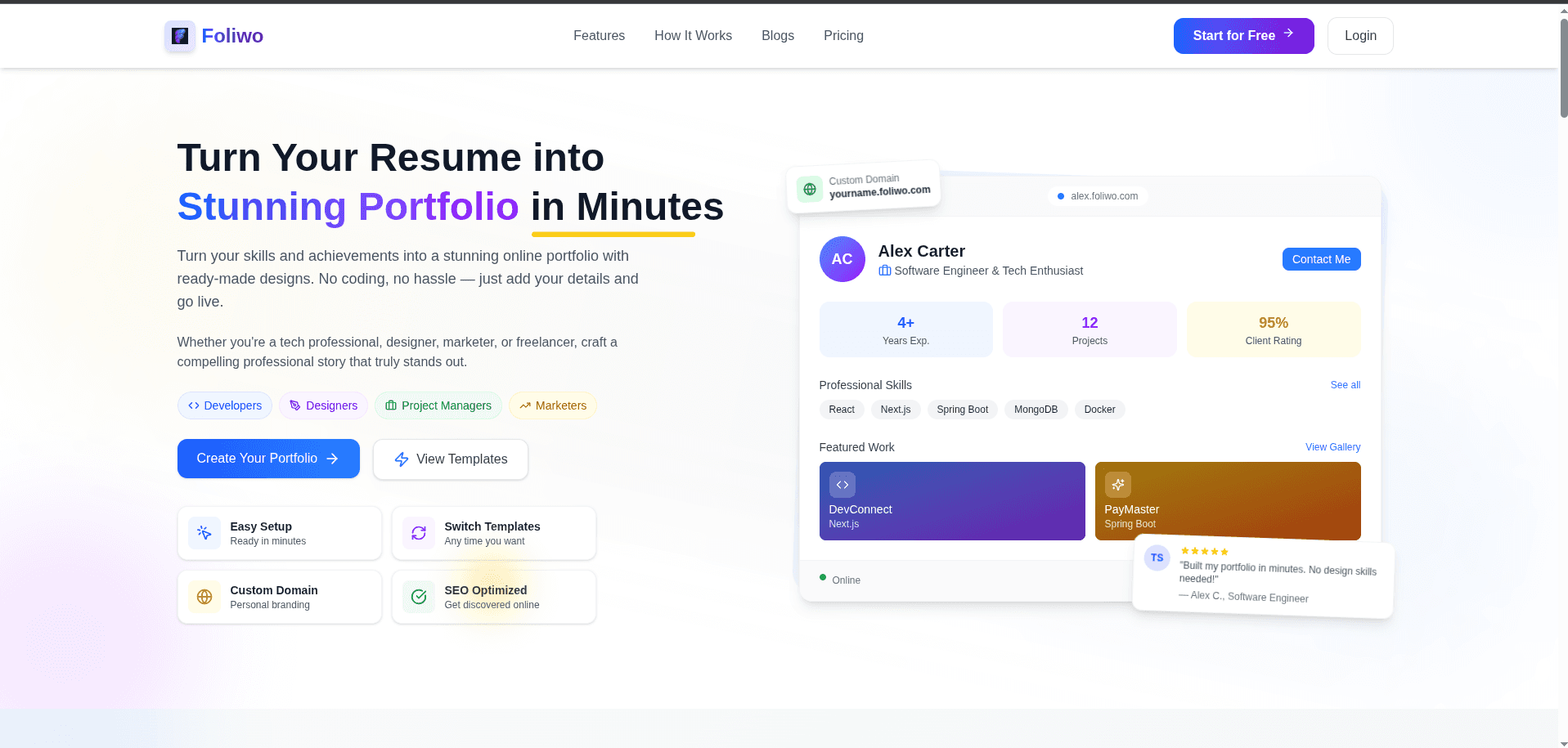
Task: Click View Templates button
Action: 451,459
